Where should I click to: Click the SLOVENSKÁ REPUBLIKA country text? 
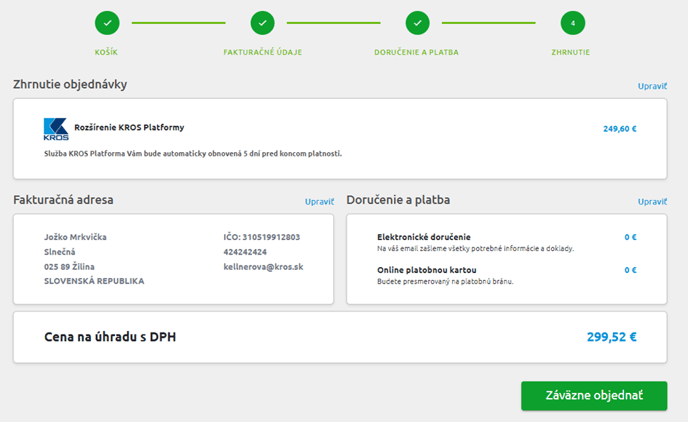(94, 281)
